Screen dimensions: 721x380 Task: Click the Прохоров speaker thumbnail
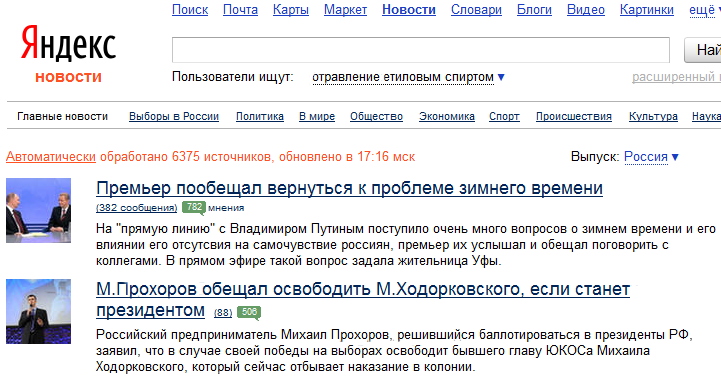[x=38, y=311]
